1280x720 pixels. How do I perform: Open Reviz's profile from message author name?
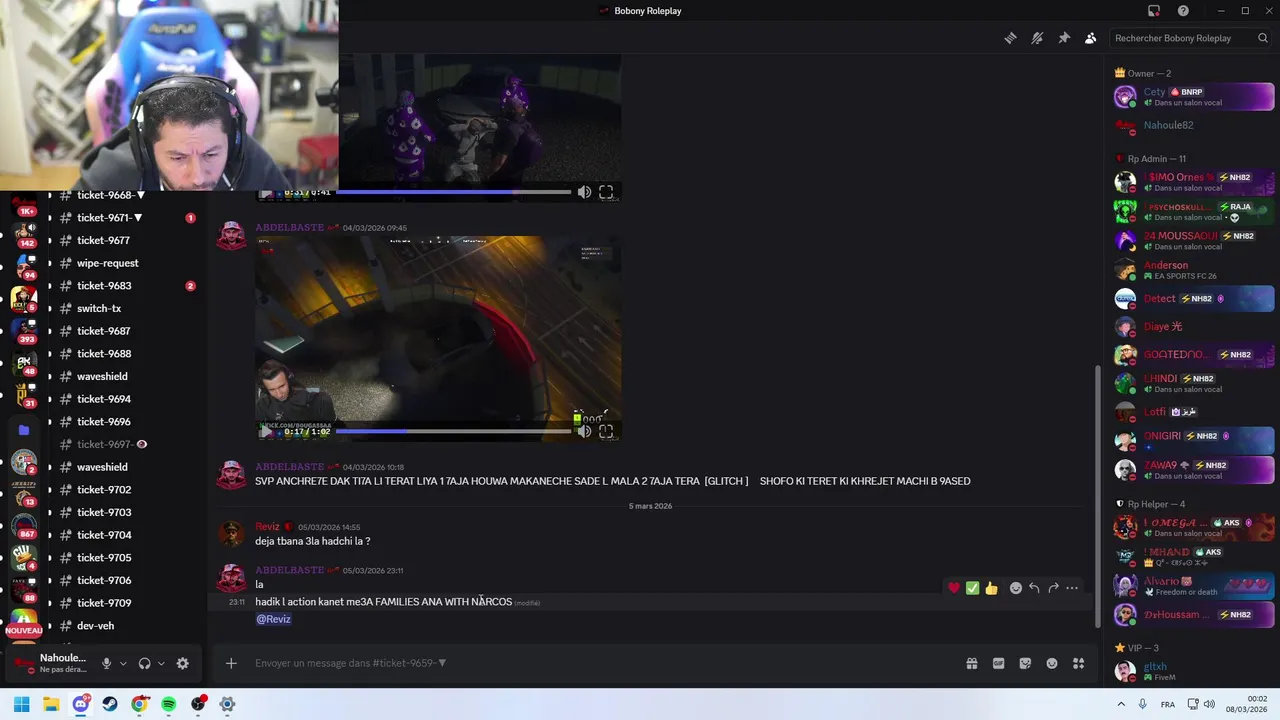[267, 527]
